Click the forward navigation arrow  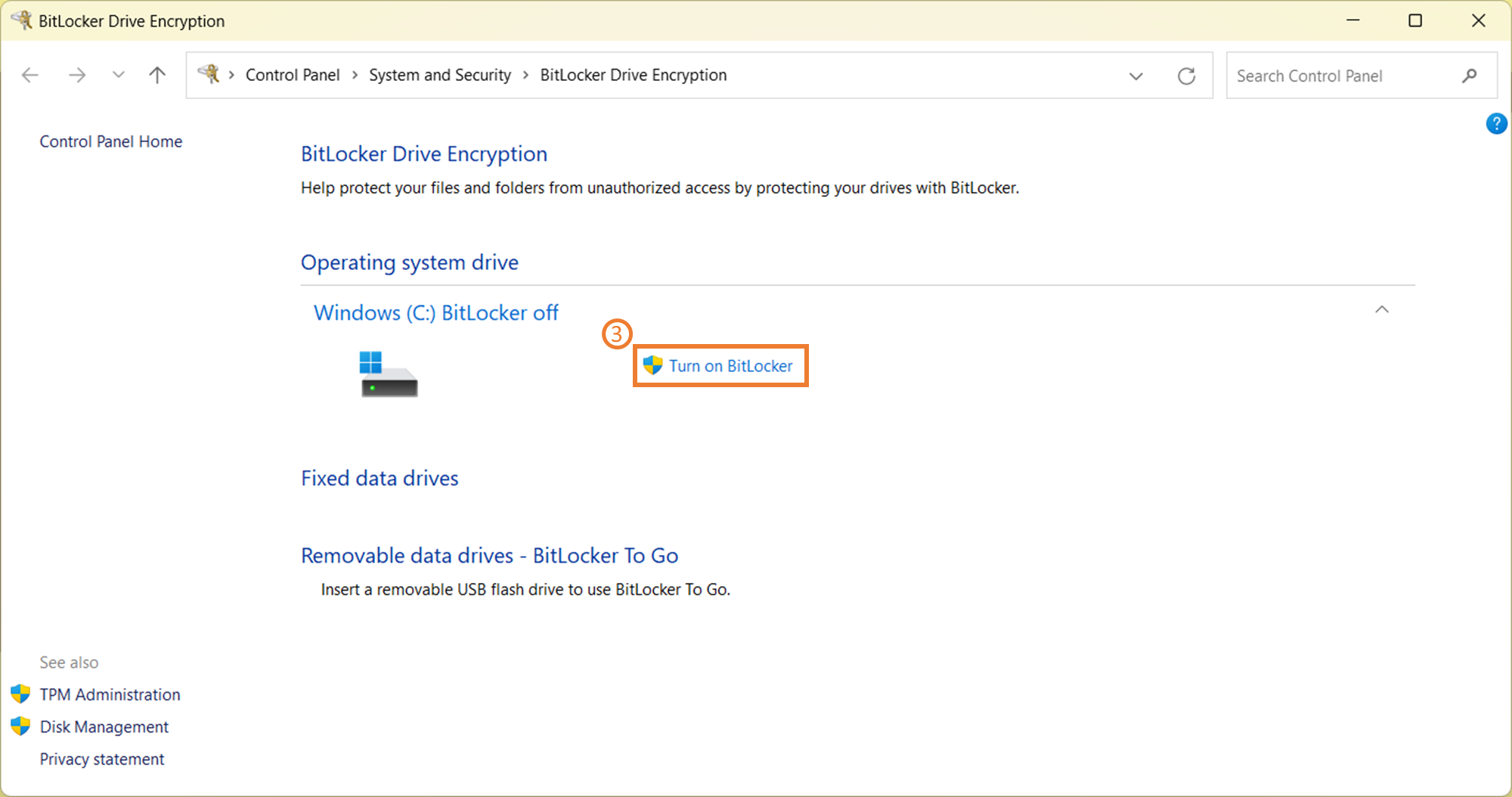point(76,75)
